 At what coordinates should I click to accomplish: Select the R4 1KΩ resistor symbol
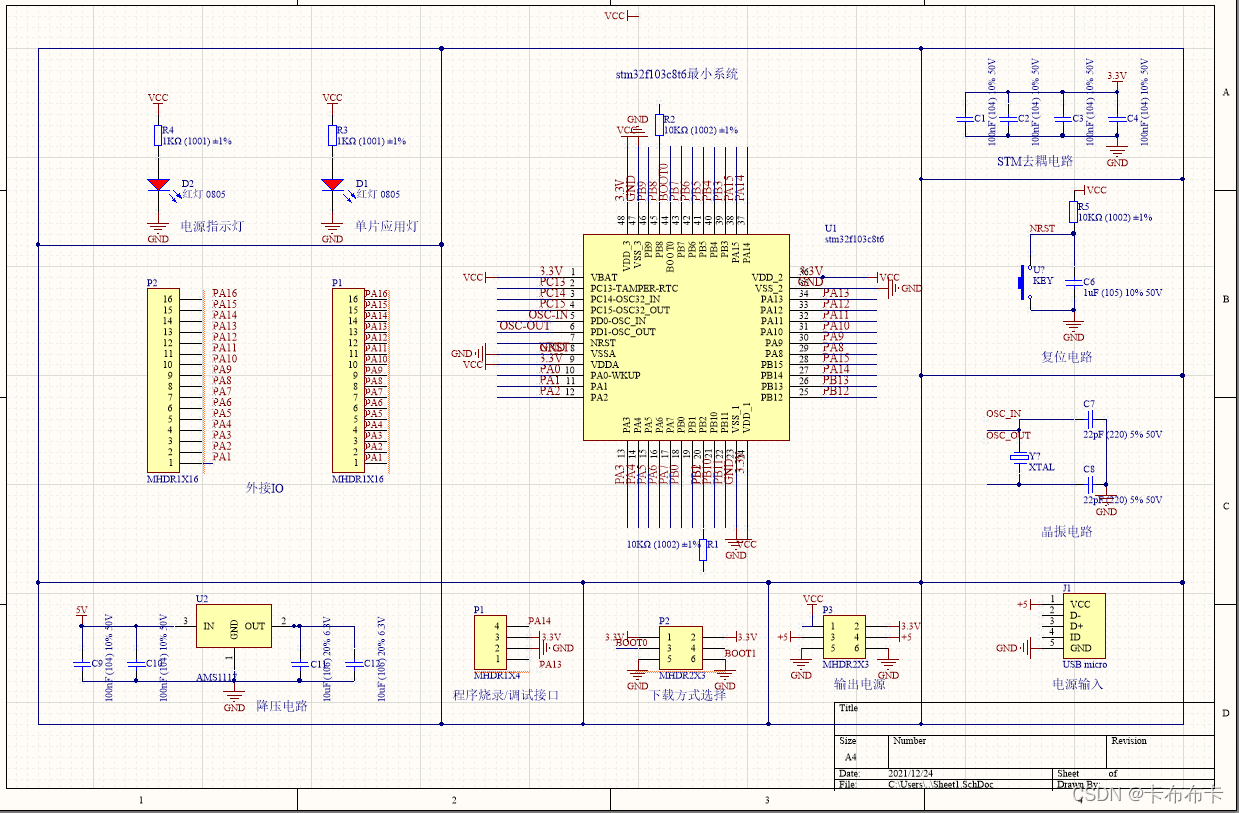(158, 136)
